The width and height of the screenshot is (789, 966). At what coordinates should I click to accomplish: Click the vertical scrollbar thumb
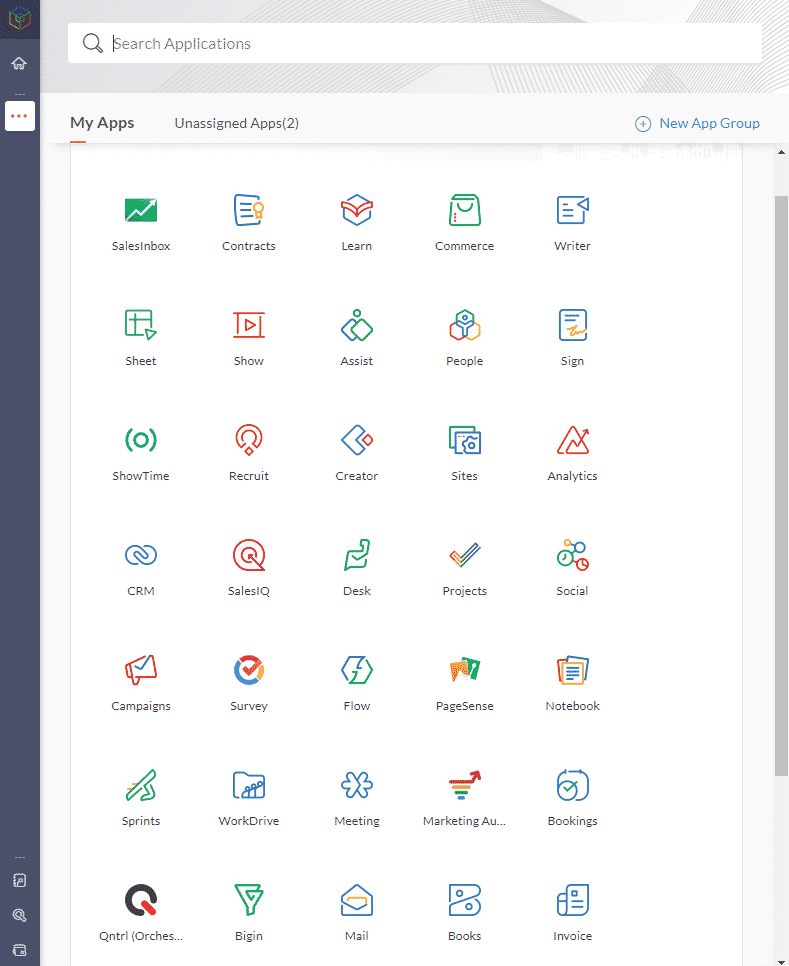[781, 485]
